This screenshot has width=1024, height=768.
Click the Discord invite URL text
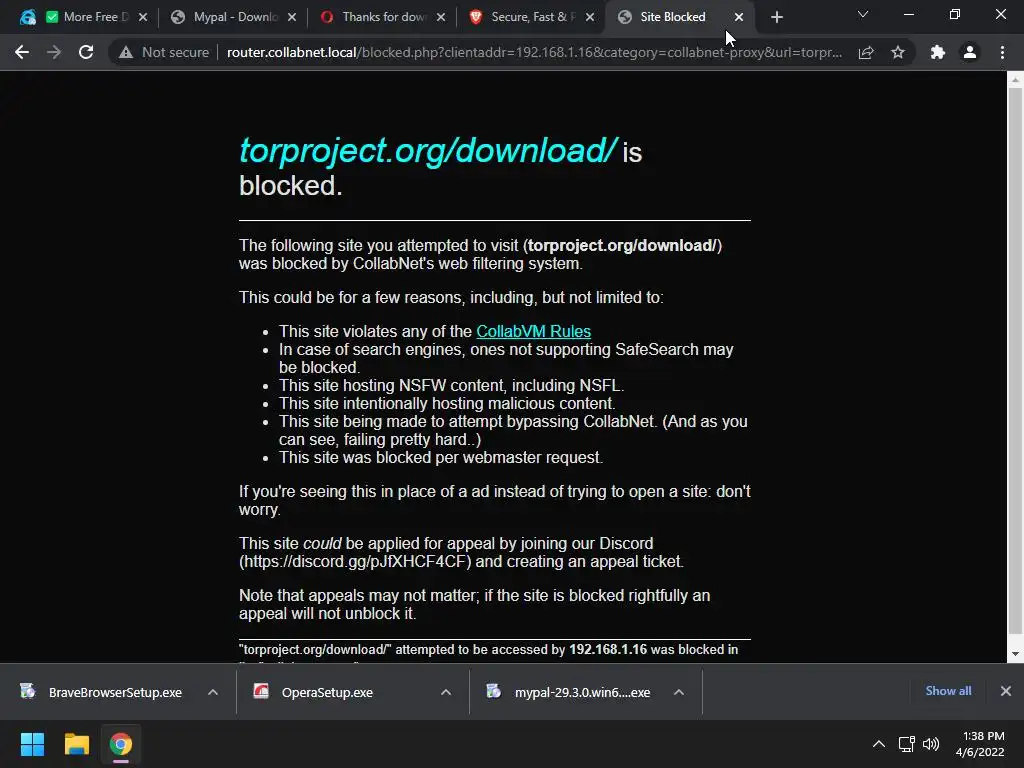(355, 562)
